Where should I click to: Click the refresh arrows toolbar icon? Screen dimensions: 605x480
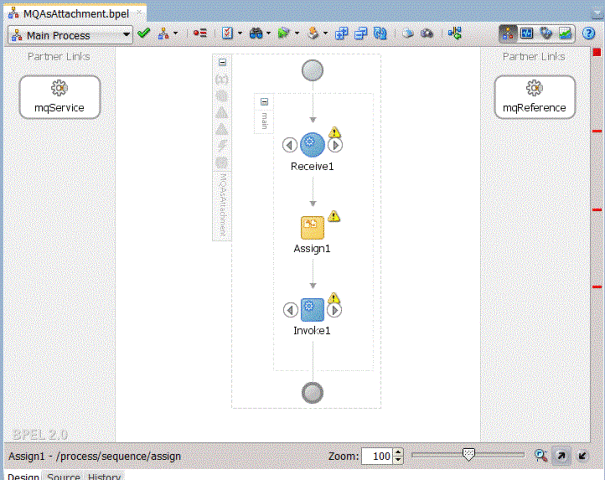(380, 34)
